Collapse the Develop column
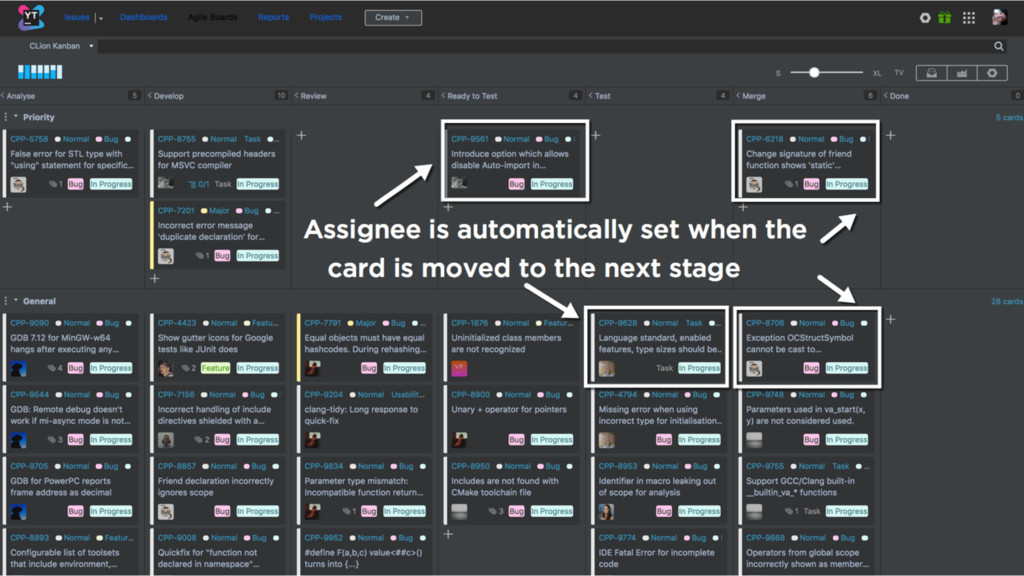 [x=150, y=95]
